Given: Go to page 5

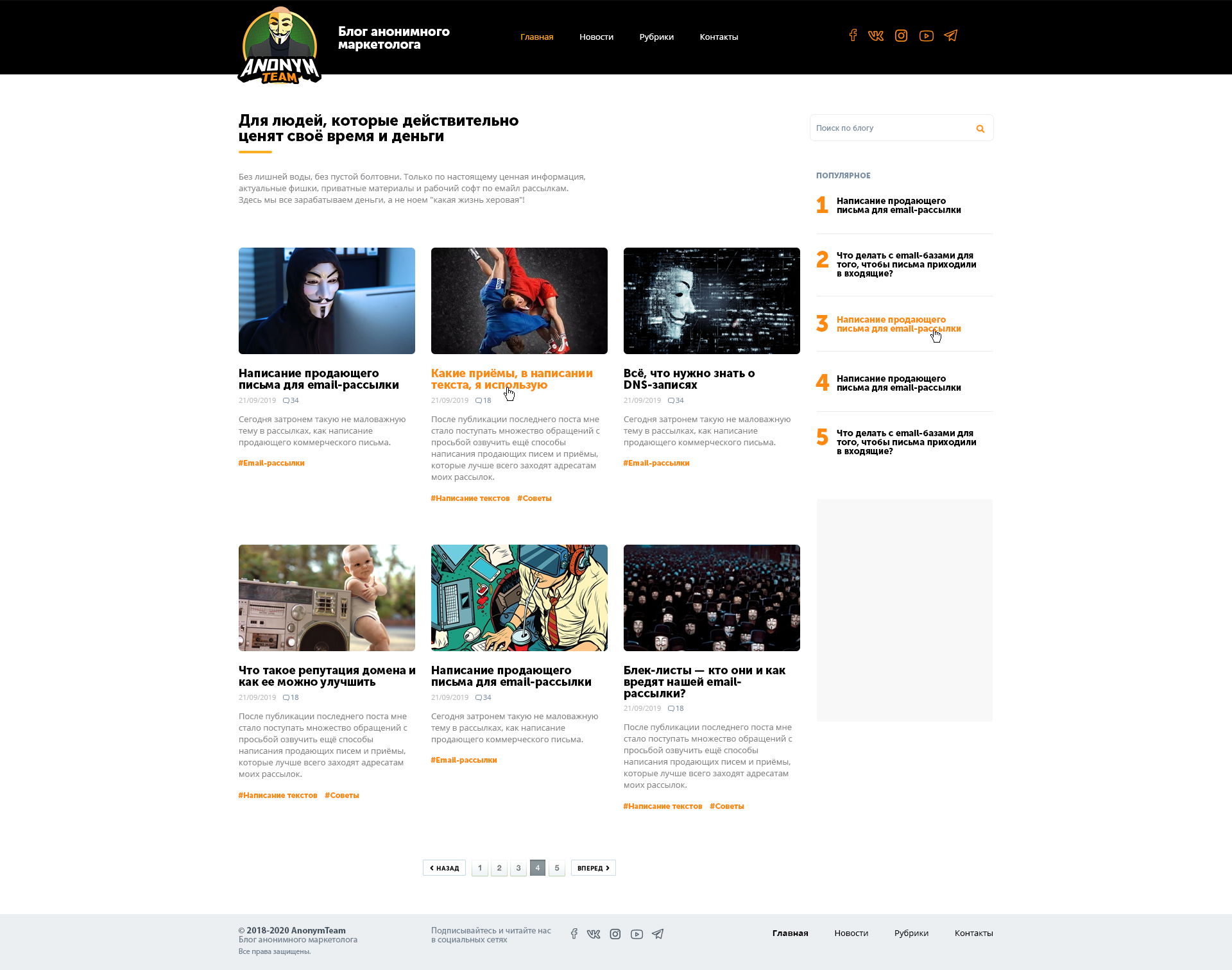Looking at the screenshot, I should coord(557,868).
